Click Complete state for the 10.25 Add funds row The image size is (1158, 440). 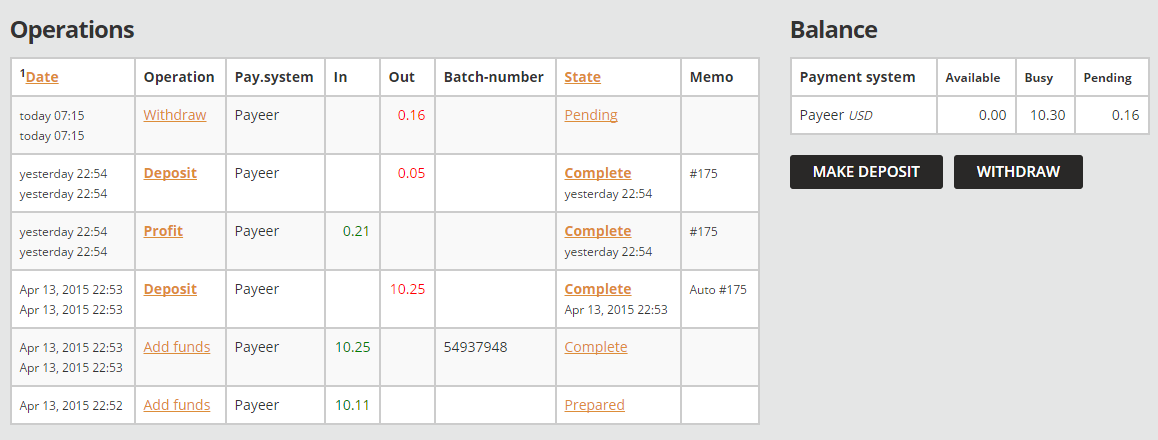point(596,347)
